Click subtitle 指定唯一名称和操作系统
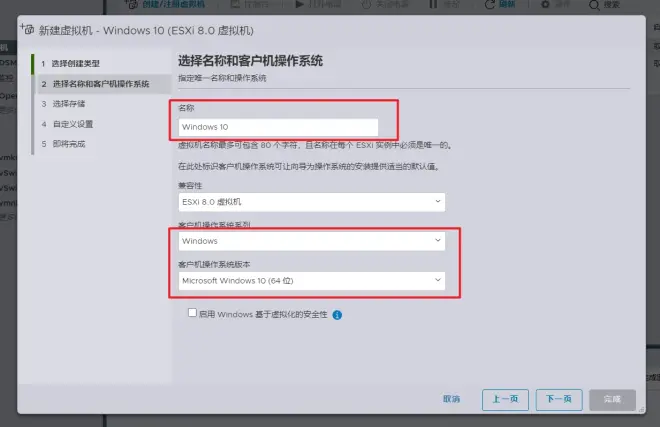The height and width of the screenshot is (427, 660). [222, 78]
